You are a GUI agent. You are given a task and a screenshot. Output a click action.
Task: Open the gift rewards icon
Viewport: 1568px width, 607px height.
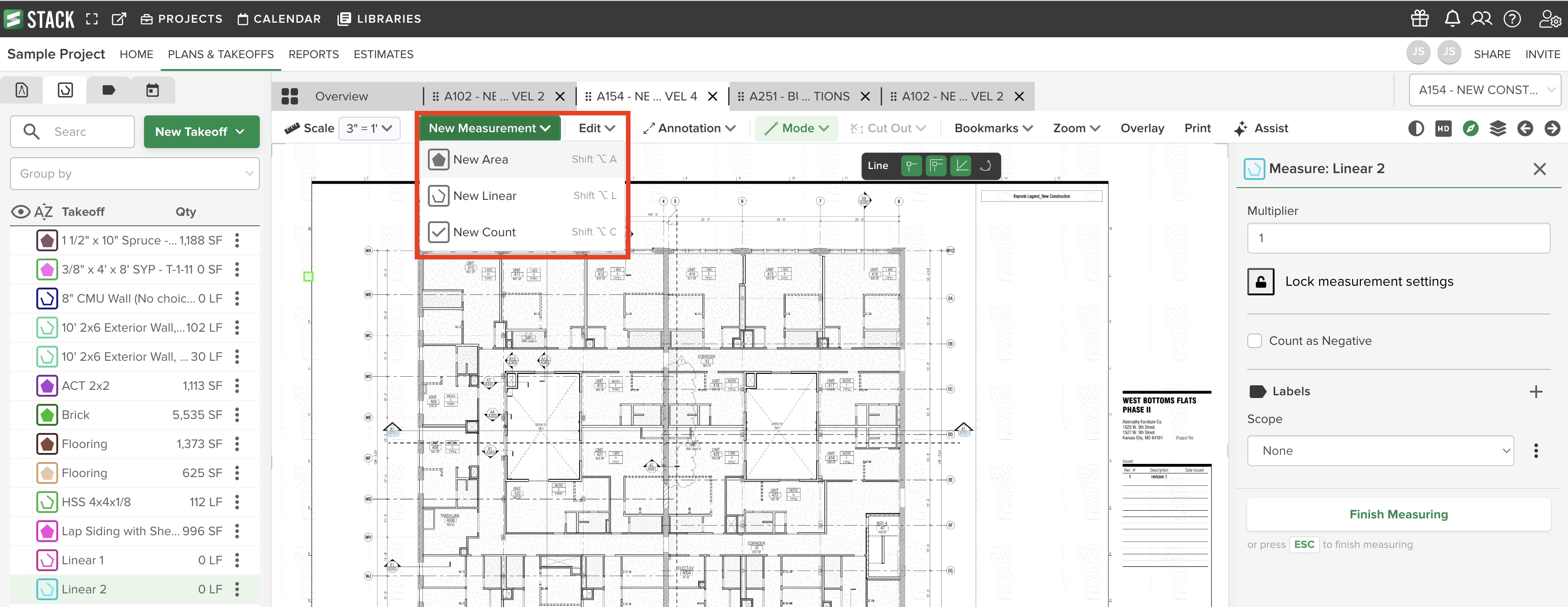pos(1419,19)
